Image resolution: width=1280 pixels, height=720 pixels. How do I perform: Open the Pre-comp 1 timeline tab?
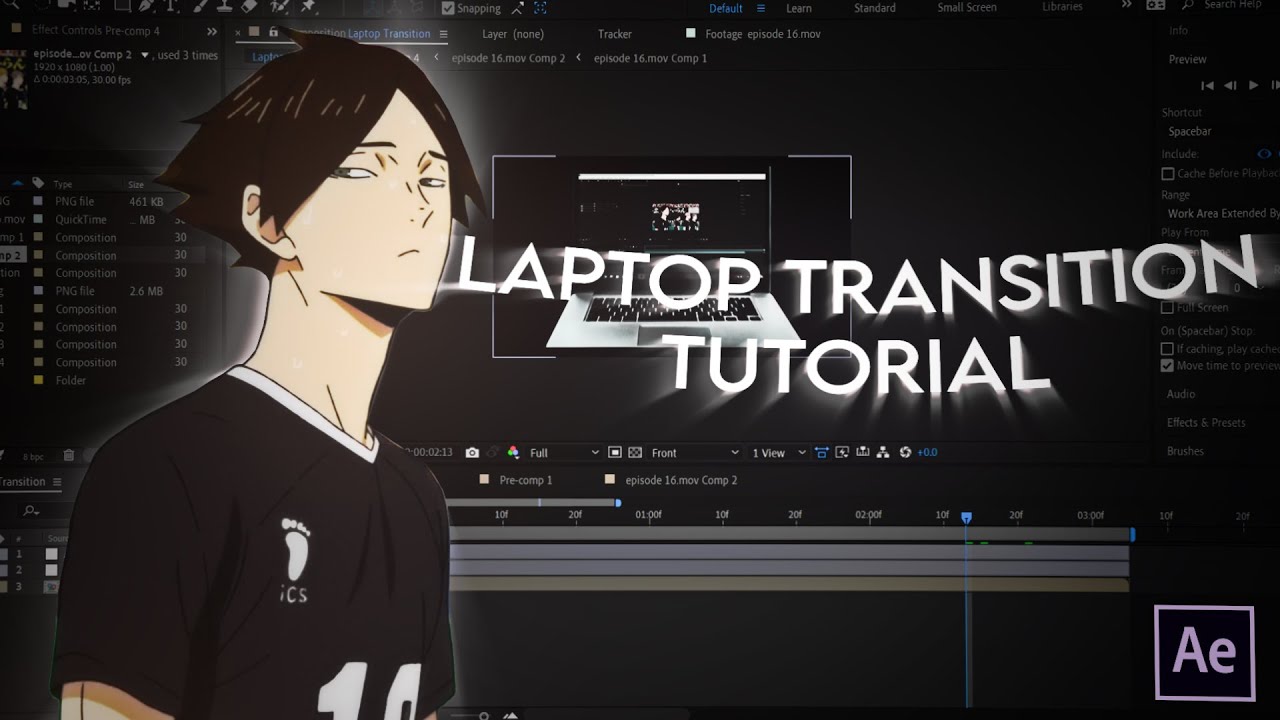[526, 480]
